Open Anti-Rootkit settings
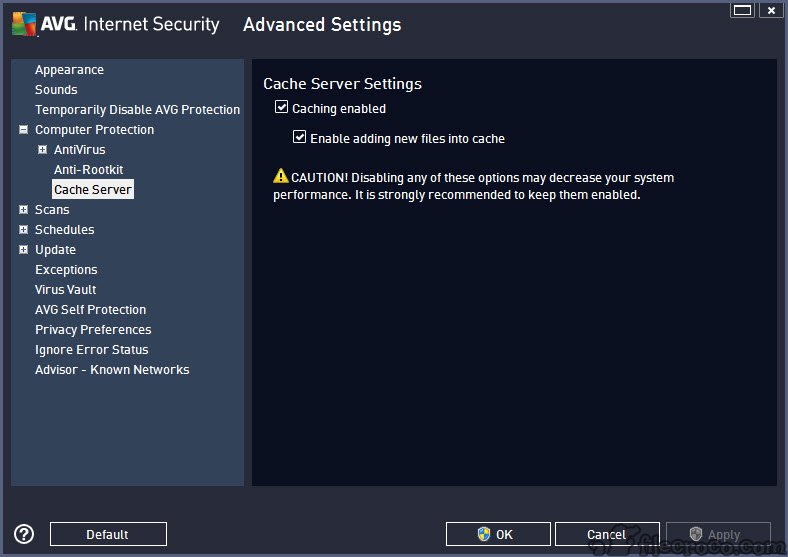Screen dimensions: 788x557 click(x=88, y=170)
